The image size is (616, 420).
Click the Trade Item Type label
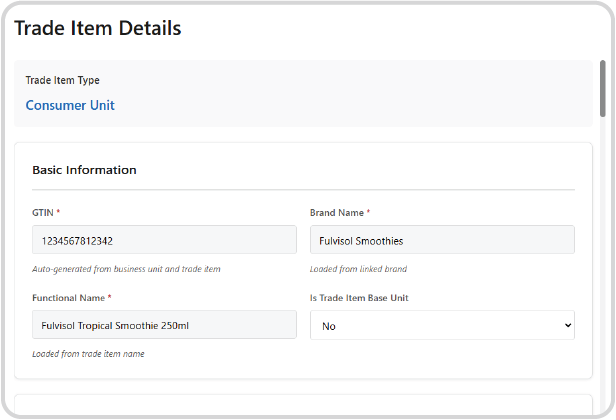click(62, 81)
